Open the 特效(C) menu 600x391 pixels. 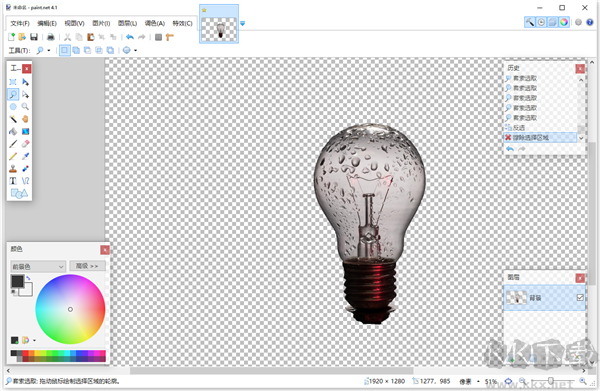pos(182,23)
